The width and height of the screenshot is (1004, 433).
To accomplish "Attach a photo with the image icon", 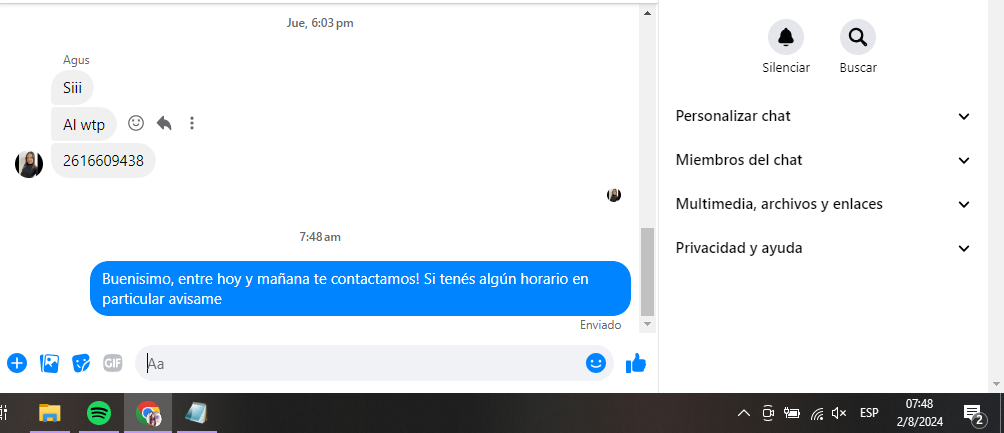I will tap(49, 363).
